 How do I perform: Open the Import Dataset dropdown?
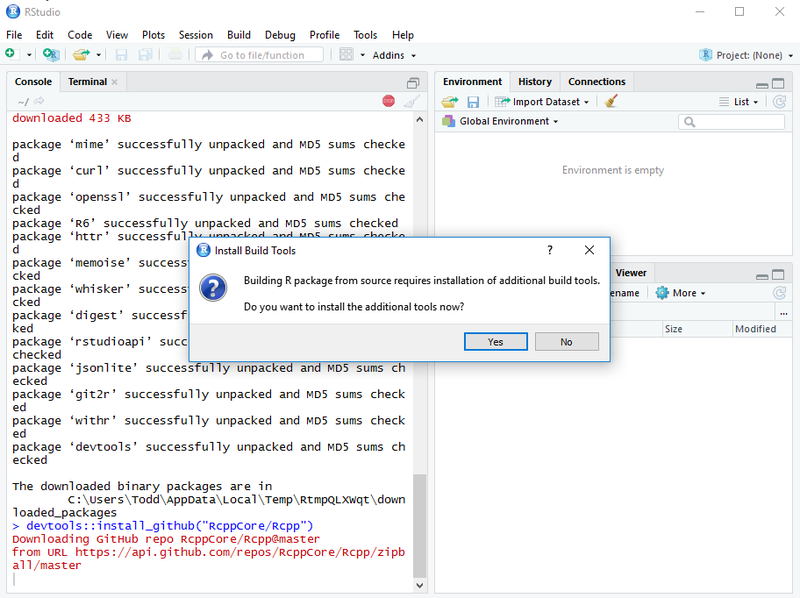coord(542,102)
